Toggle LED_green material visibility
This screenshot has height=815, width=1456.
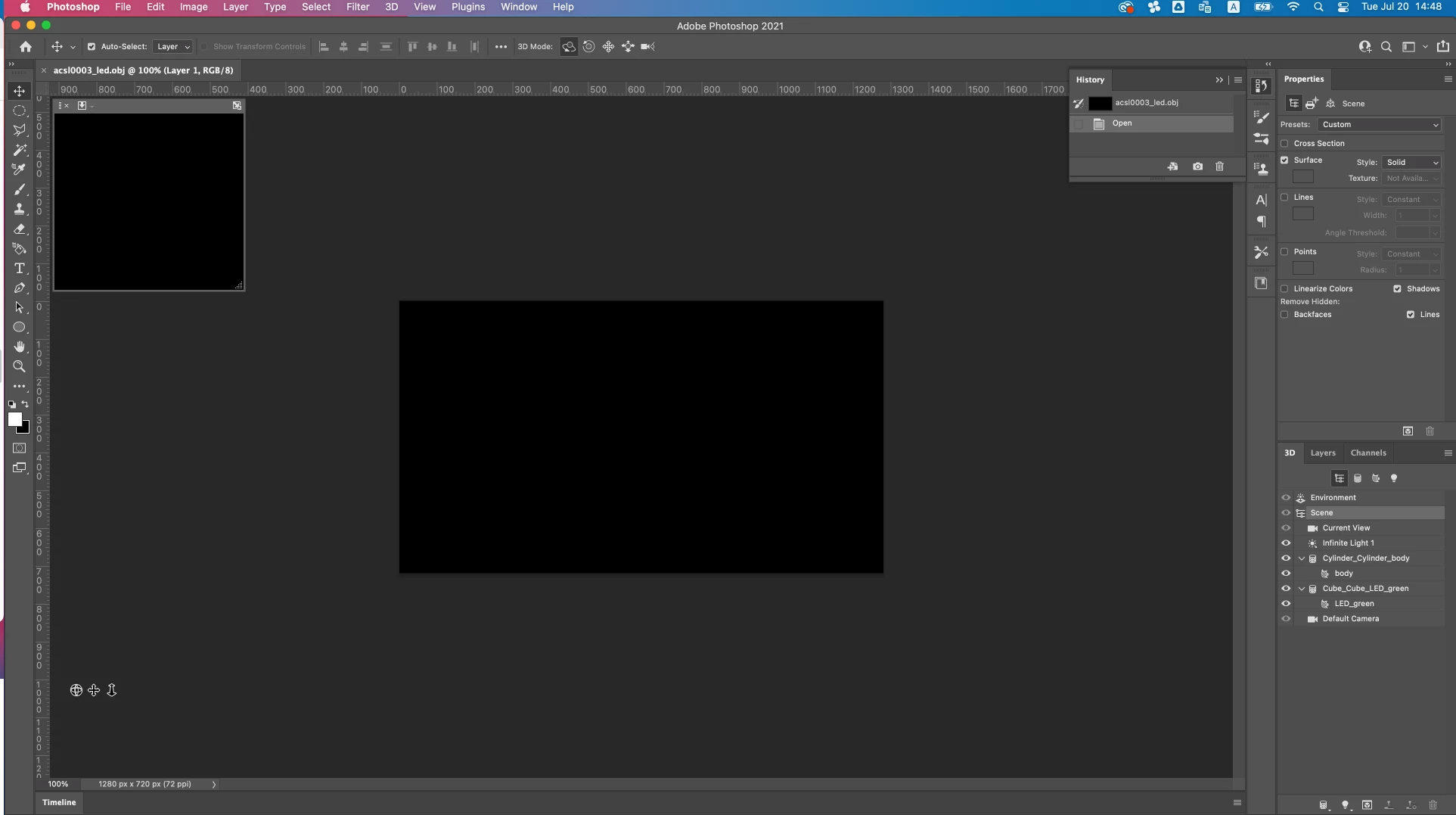click(1286, 604)
